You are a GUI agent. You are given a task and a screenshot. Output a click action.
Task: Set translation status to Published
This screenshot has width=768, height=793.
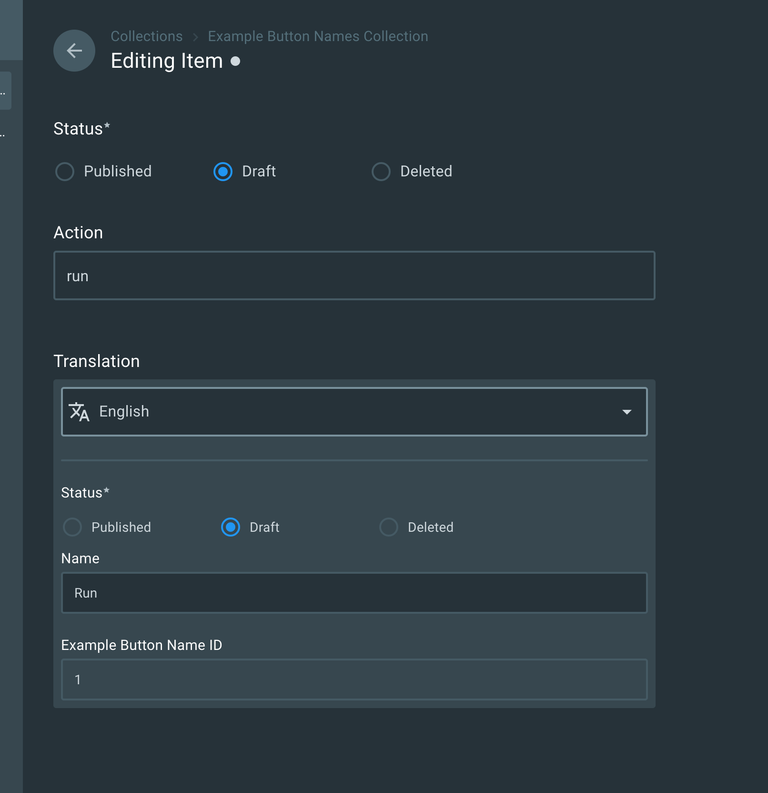point(73,527)
